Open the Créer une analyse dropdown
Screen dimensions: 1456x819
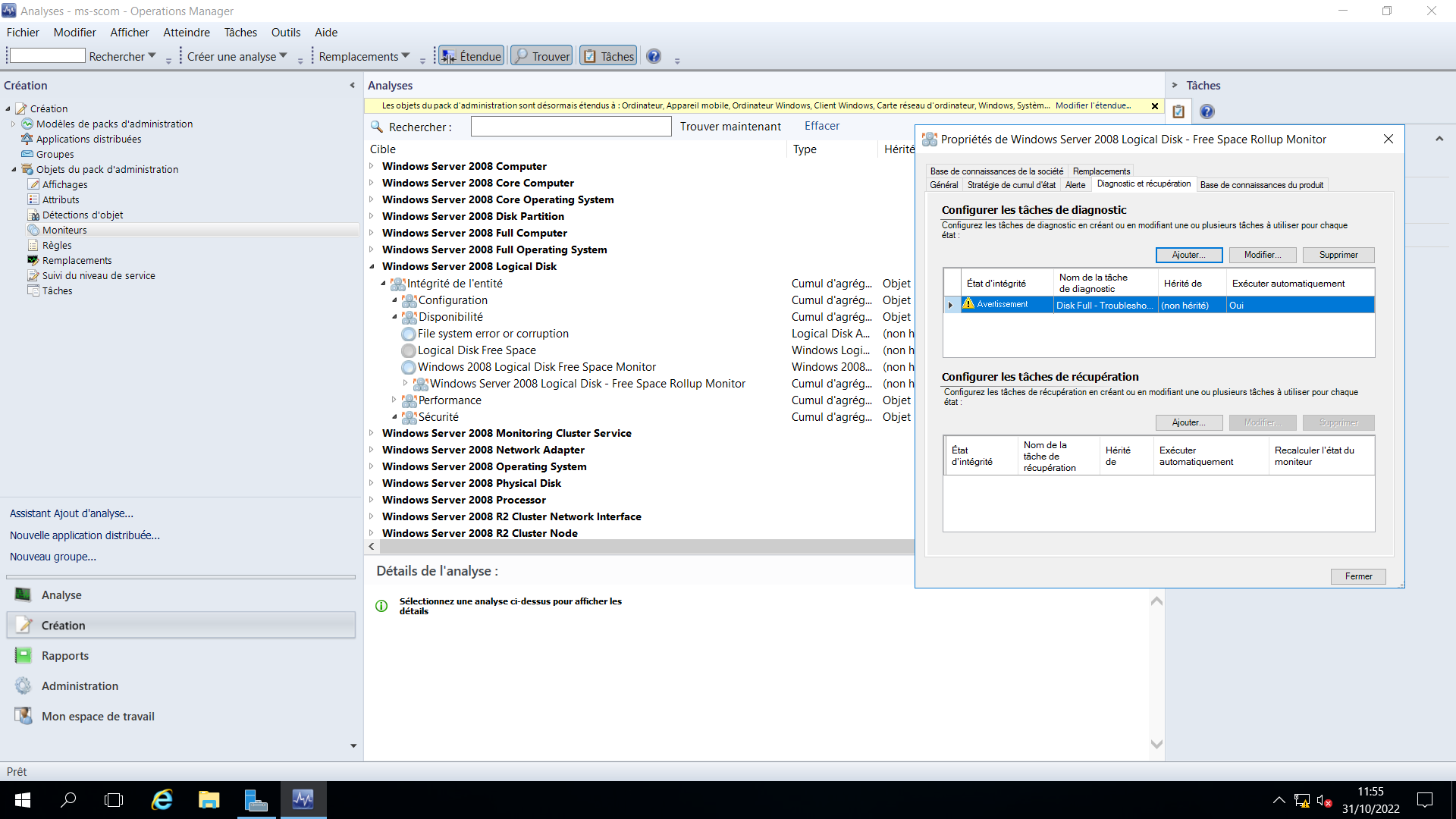(236, 55)
